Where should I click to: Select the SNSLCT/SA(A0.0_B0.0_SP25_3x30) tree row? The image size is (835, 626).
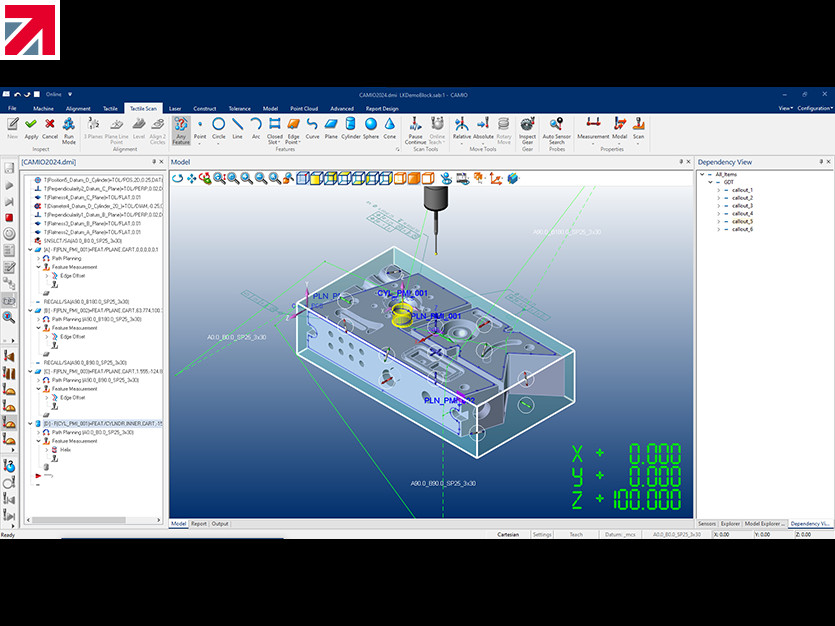click(83, 241)
